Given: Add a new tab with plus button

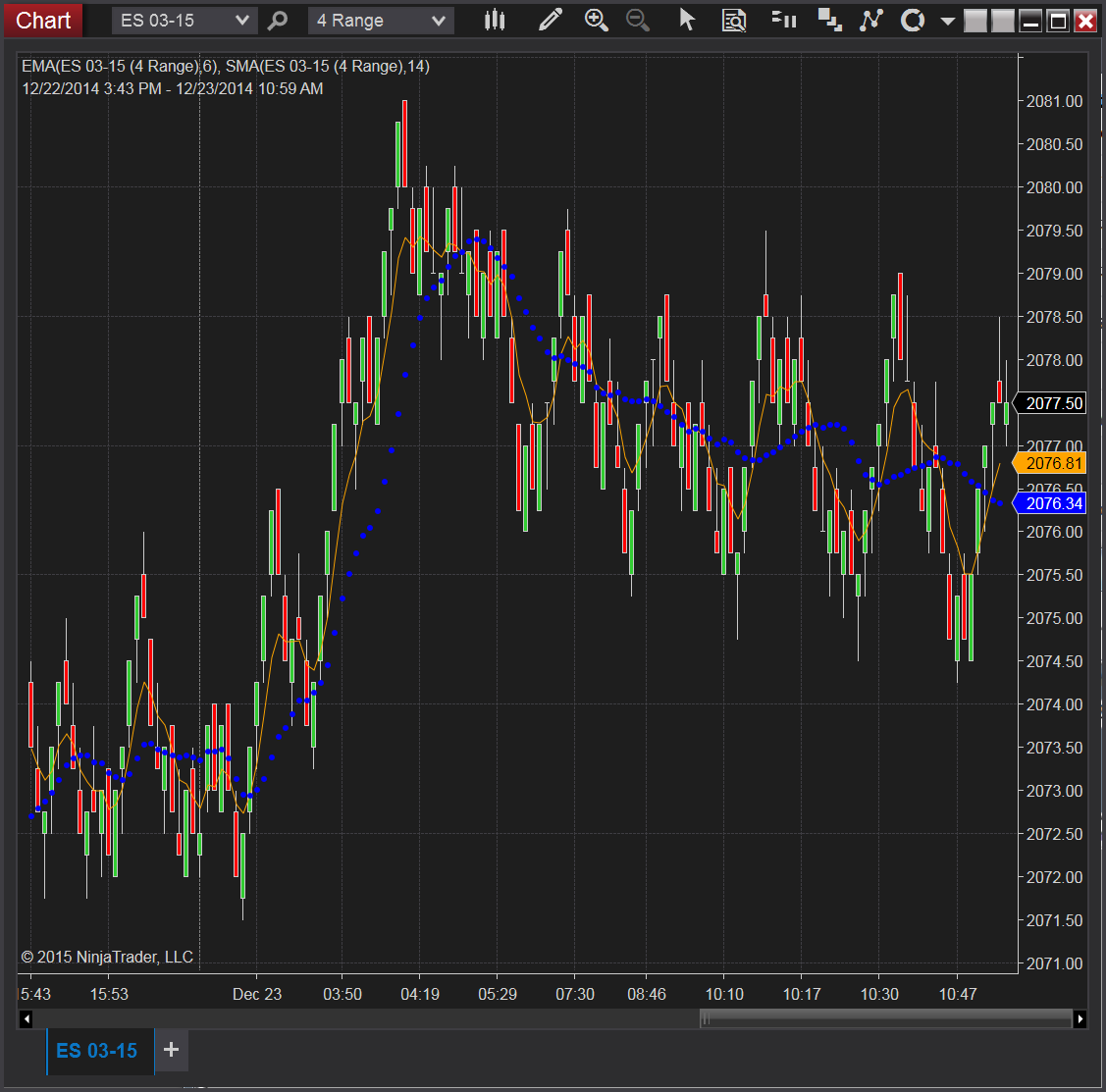Looking at the screenshot, I should tap(171, 1050).
